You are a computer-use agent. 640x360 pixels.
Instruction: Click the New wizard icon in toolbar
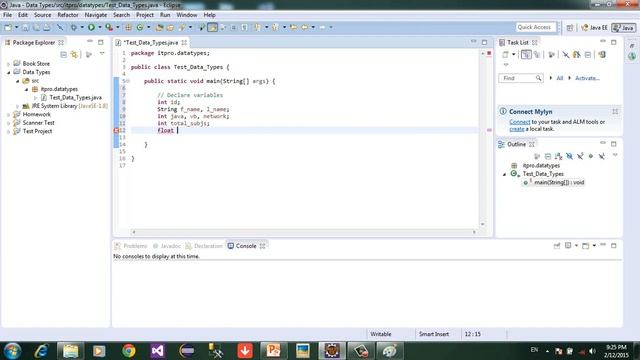coord(8,27)
